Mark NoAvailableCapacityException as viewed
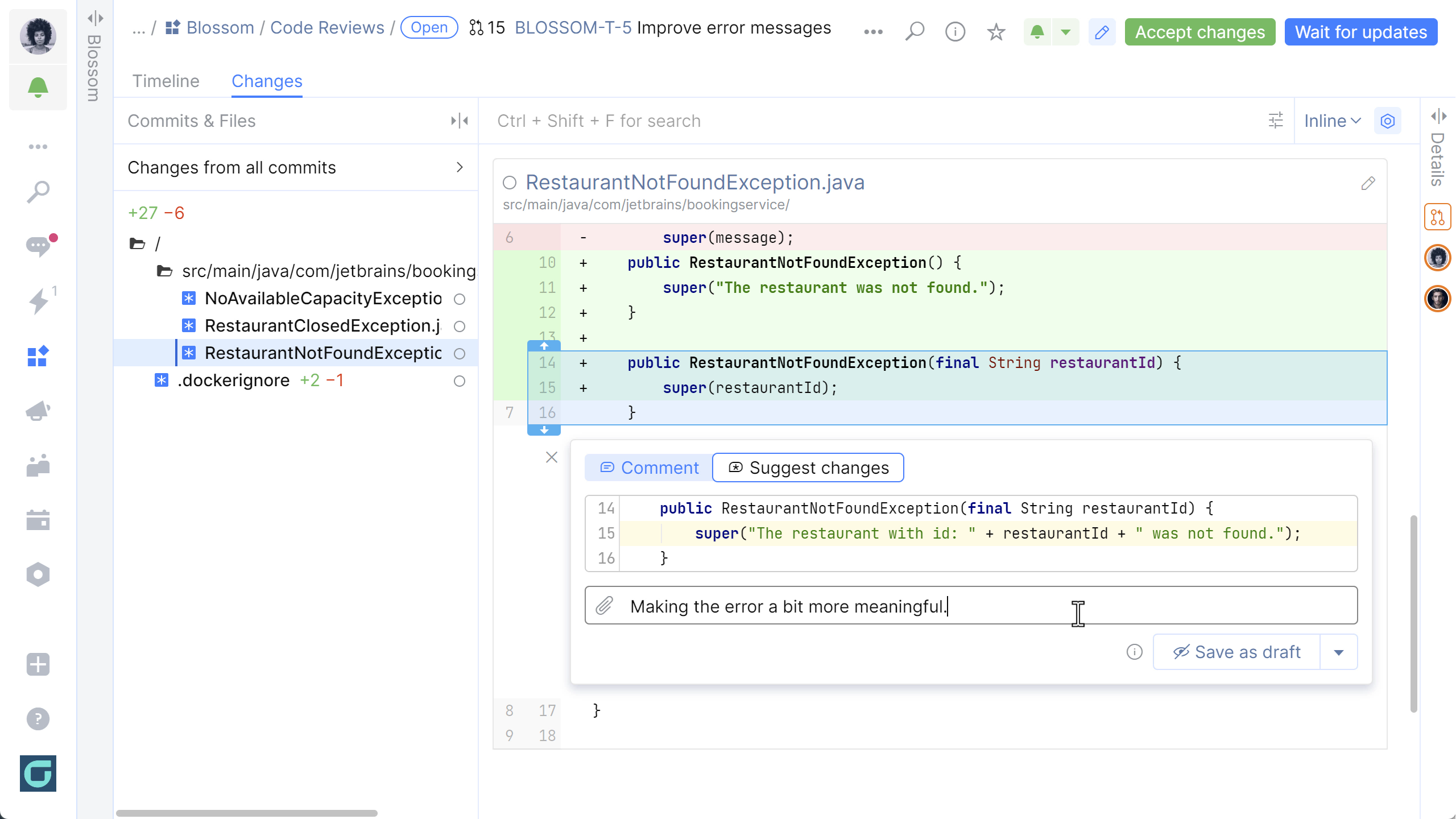1456x819 pixels. coord(460,299)
